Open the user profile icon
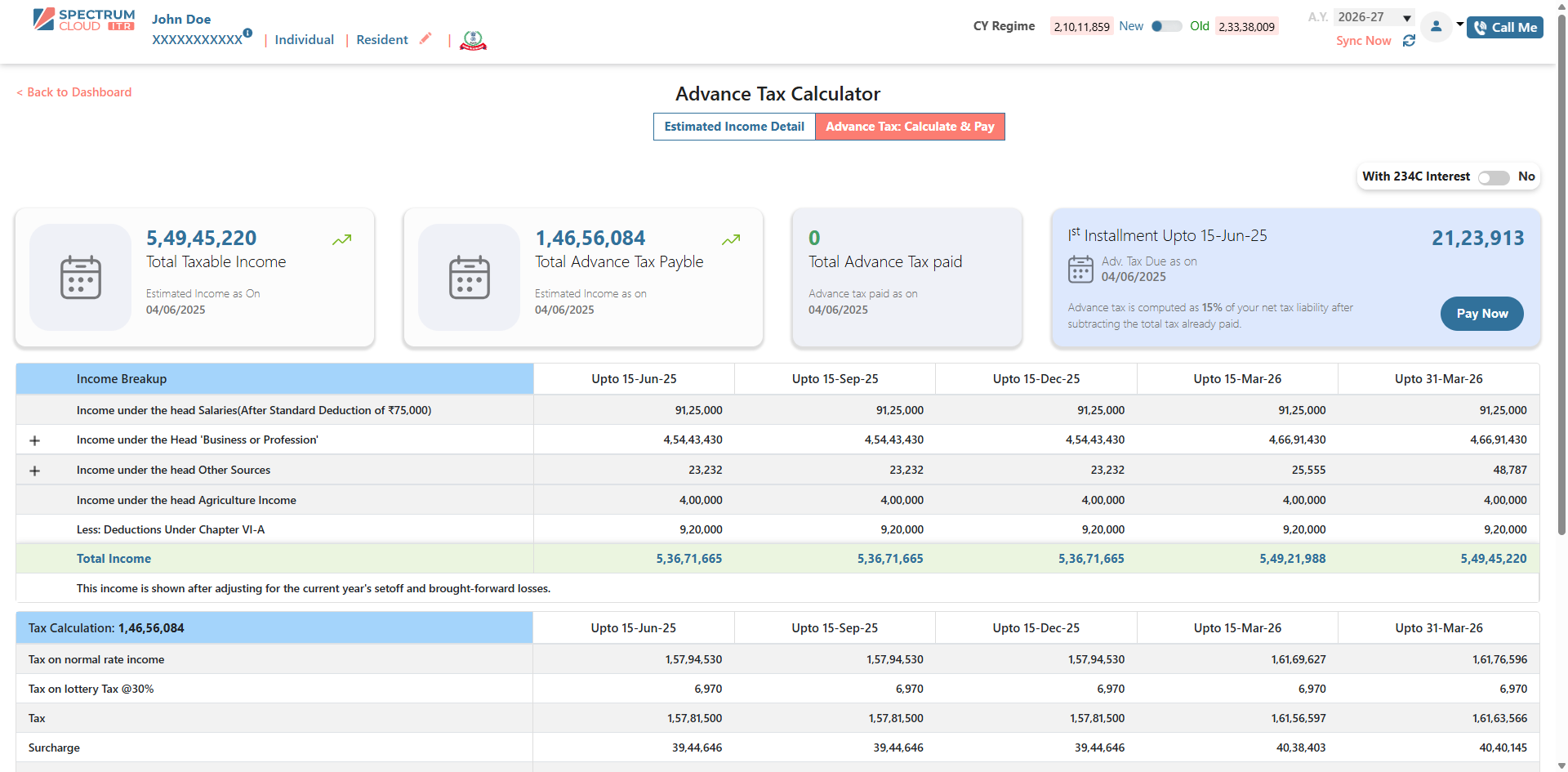This screenshot has width=1568, height=772. point(1437,26)
